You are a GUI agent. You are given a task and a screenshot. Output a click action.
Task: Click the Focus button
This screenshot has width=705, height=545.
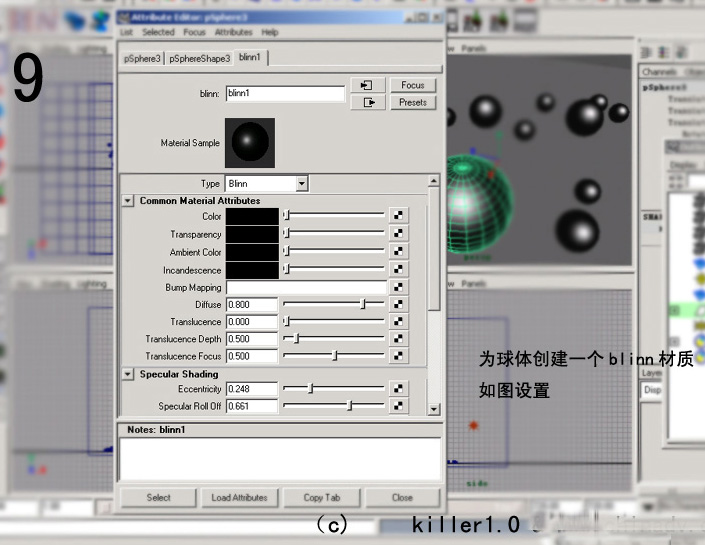coord(413,85)
